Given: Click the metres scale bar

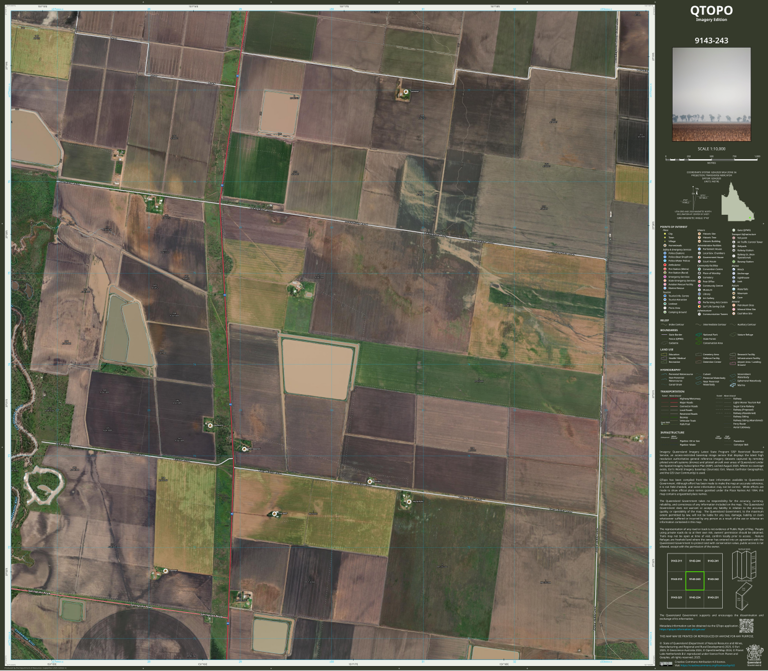Looking at the screenshot, I should (x=712, y=159).
